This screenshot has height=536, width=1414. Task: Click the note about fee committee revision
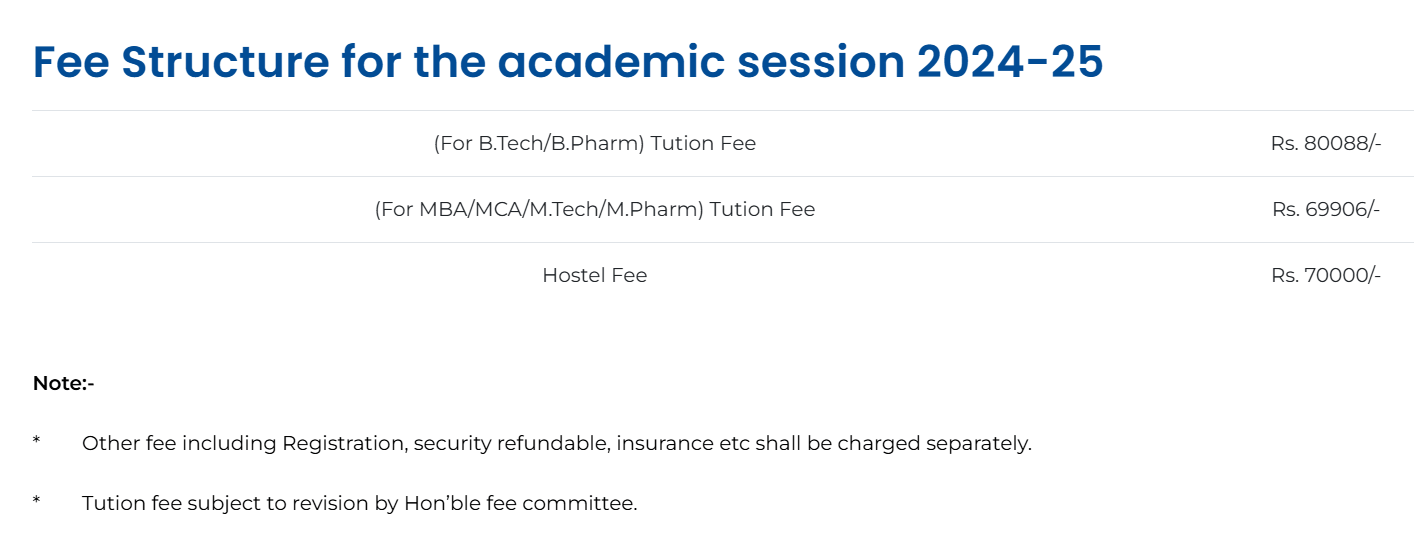pyautogui.click(x=359, y=503)
